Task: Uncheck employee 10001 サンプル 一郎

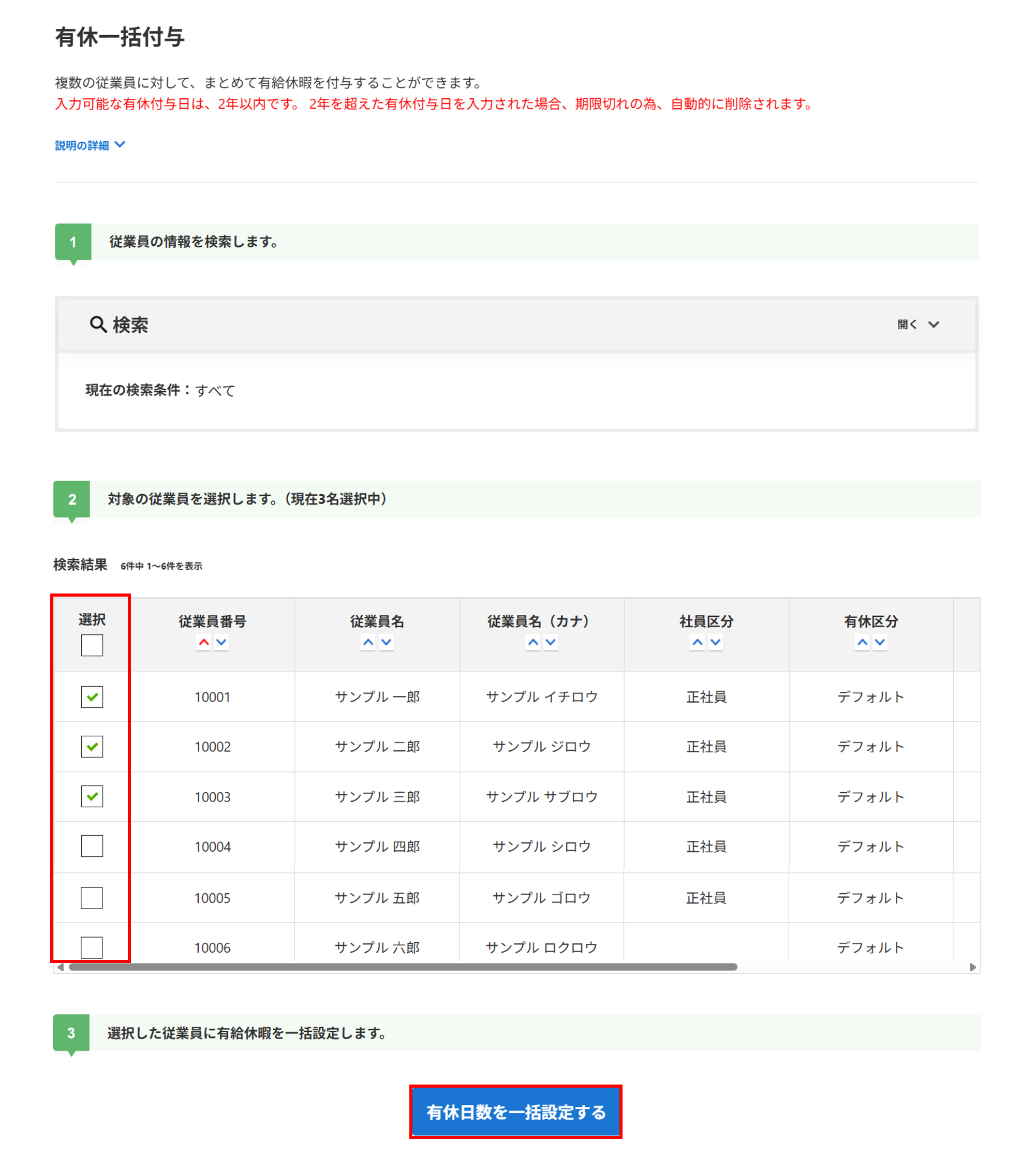Action: (92, 696)
